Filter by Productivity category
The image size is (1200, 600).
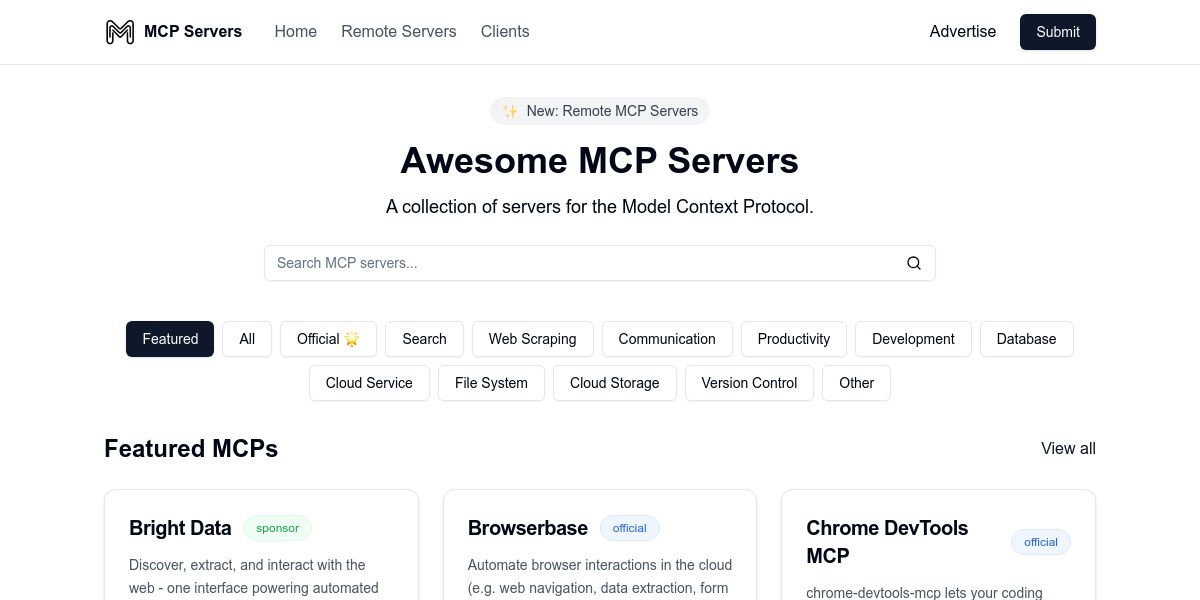click(x=794, y=339)
